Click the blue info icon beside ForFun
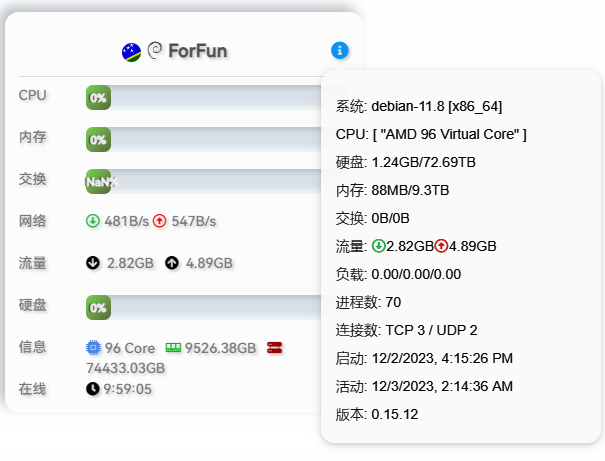The height and width of the screenshot is (461, 605). click(340, 50)
